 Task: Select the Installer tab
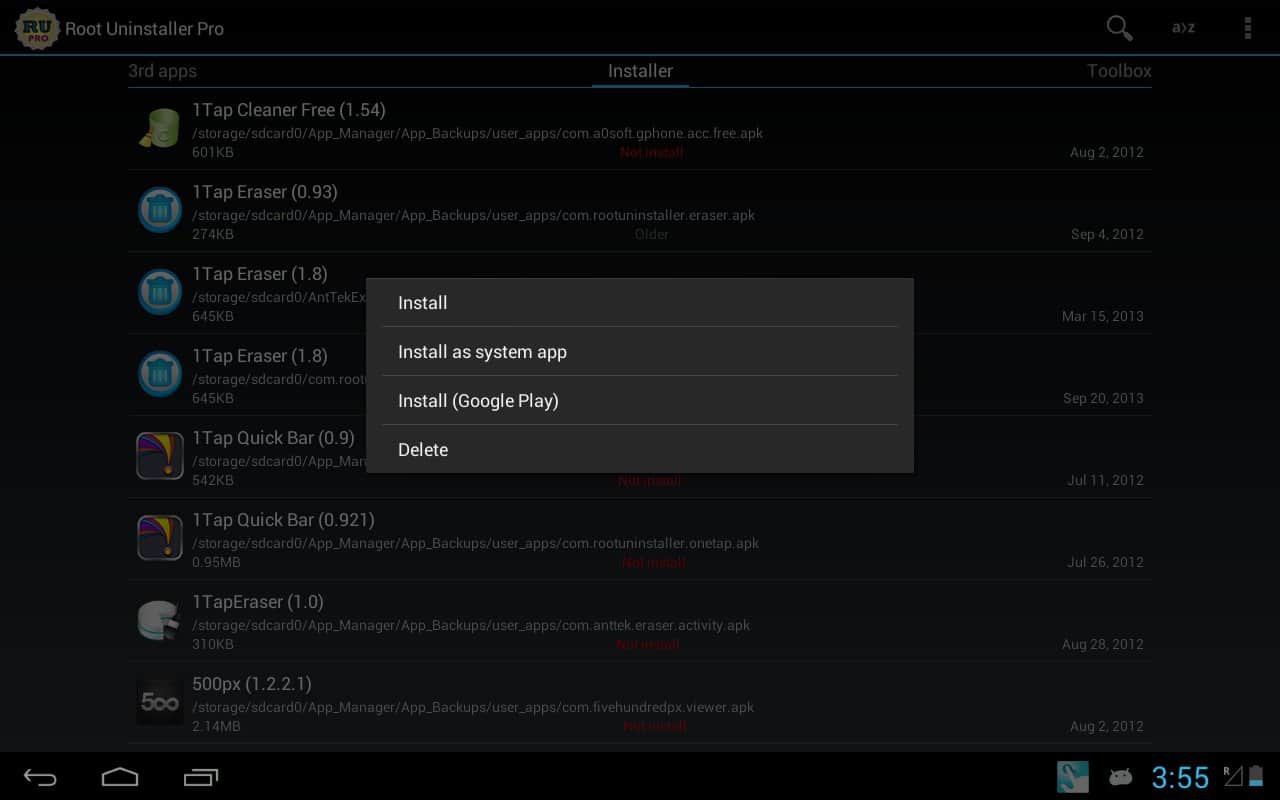point(640,71)
